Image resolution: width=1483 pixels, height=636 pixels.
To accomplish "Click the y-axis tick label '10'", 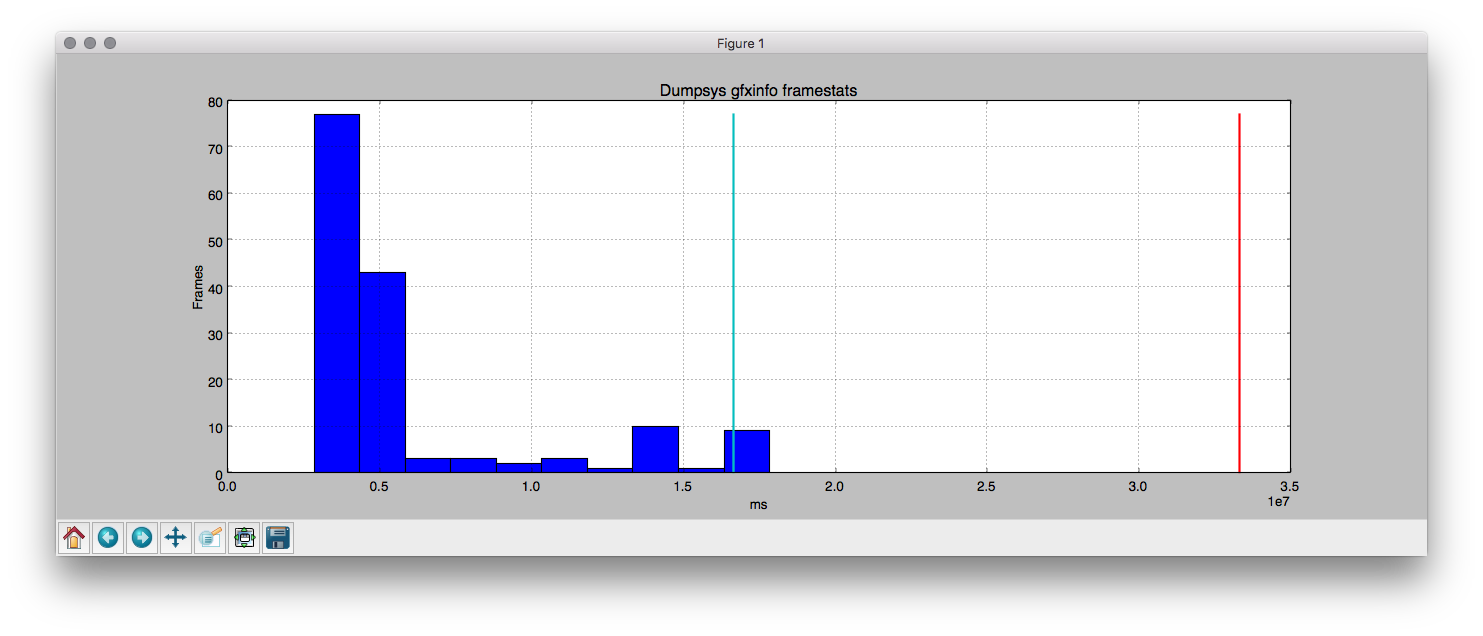I will point(215,427).
